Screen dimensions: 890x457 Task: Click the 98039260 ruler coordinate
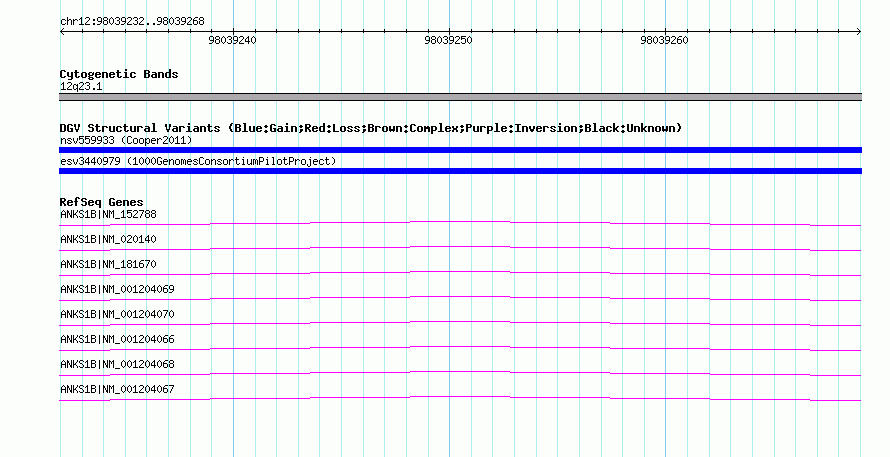664,40
